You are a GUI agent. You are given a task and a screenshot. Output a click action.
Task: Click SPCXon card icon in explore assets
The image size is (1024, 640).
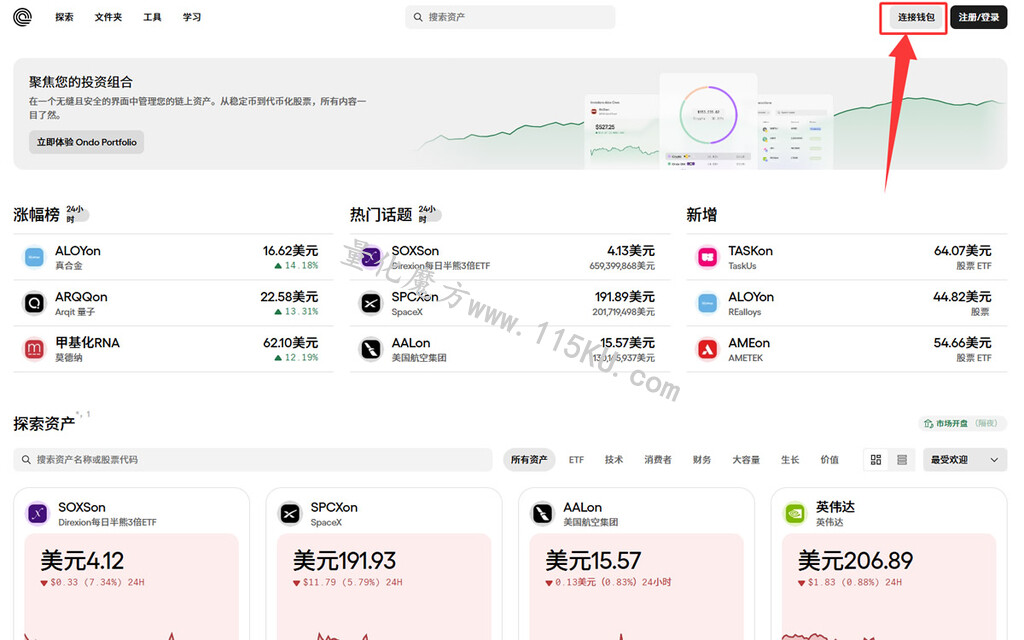[290, 514]
